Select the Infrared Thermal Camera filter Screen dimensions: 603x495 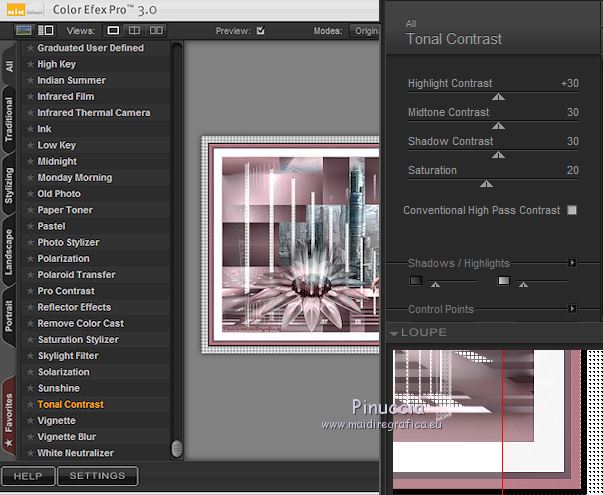click(94, 113)
